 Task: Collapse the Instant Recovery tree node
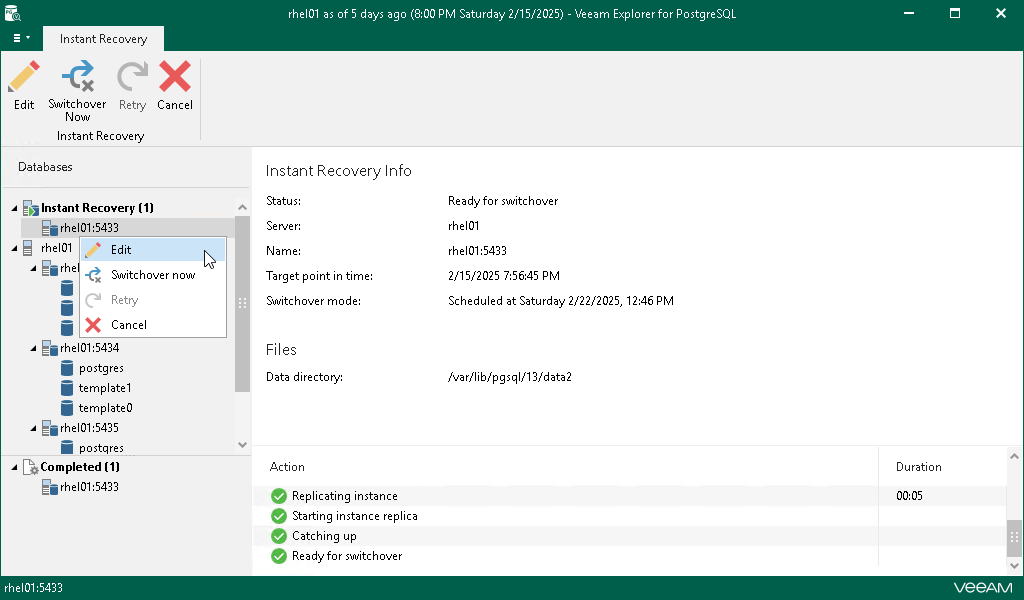pyautogui.click(x=13, y=207)
